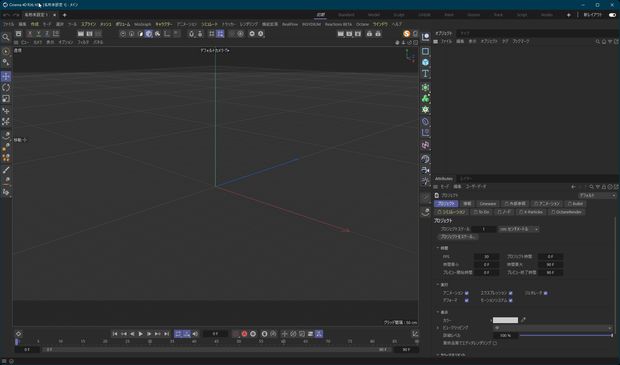Click the Z axis lock icon

point(47,34)
